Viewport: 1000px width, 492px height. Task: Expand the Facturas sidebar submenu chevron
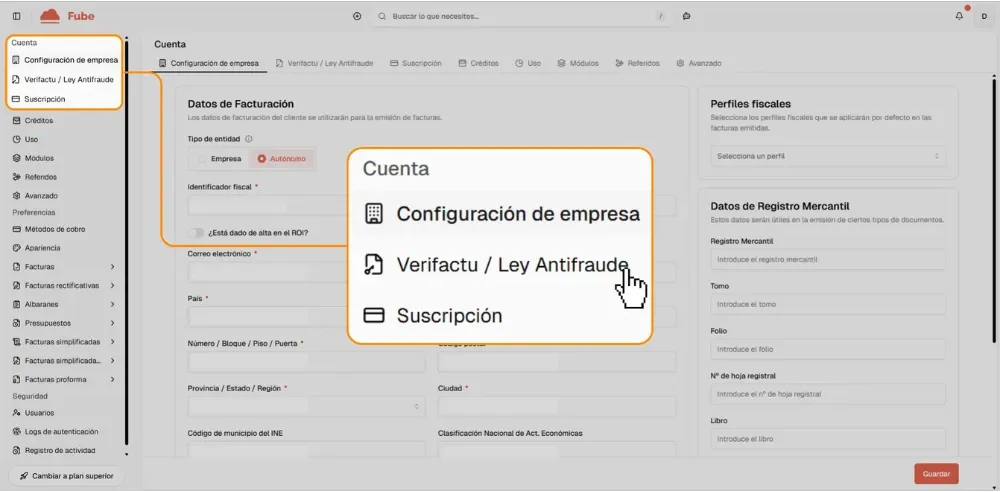pos(112,267)
